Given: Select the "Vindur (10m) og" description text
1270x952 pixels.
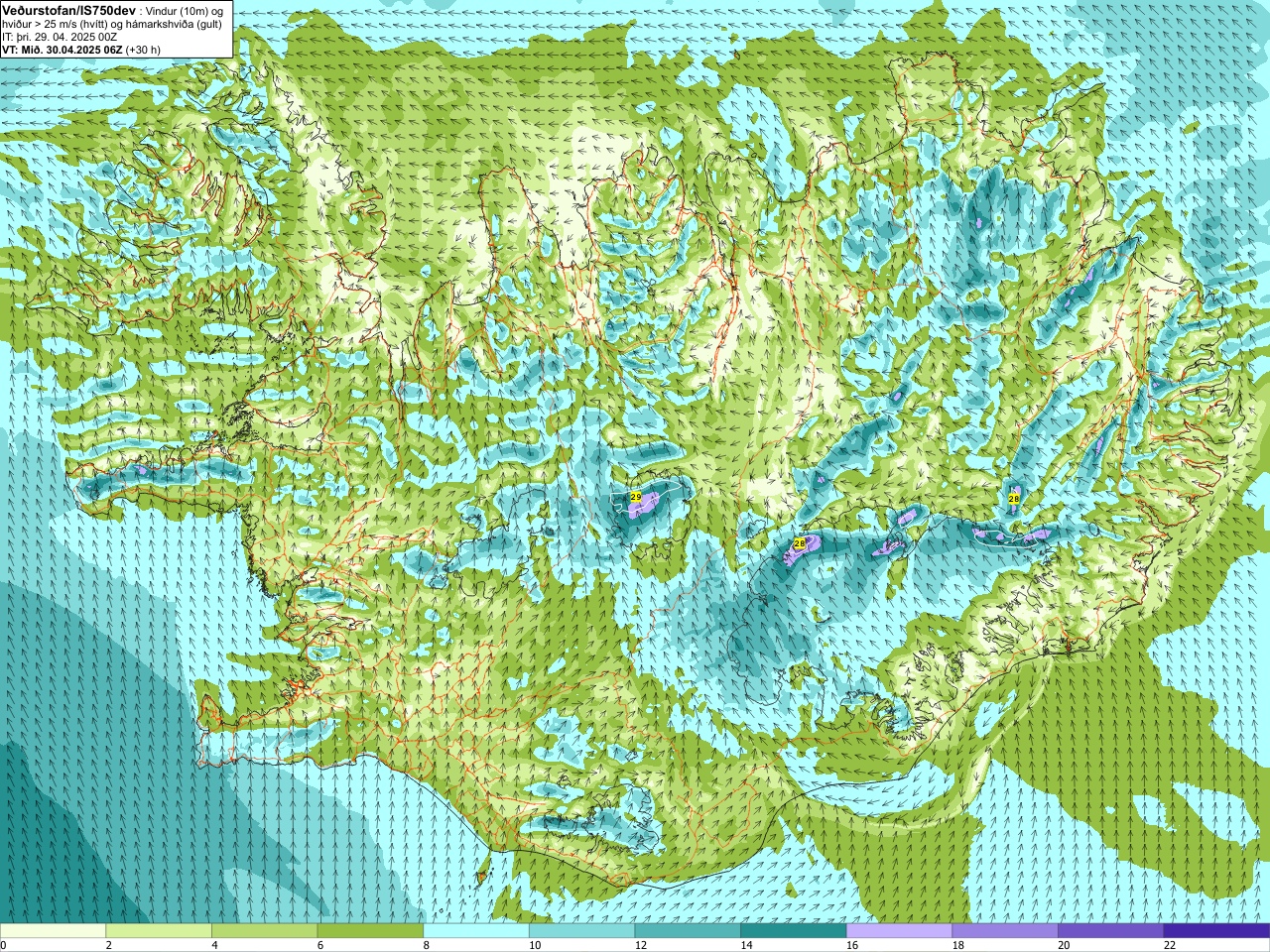Looking at the screenshot, I should point(185,10).
